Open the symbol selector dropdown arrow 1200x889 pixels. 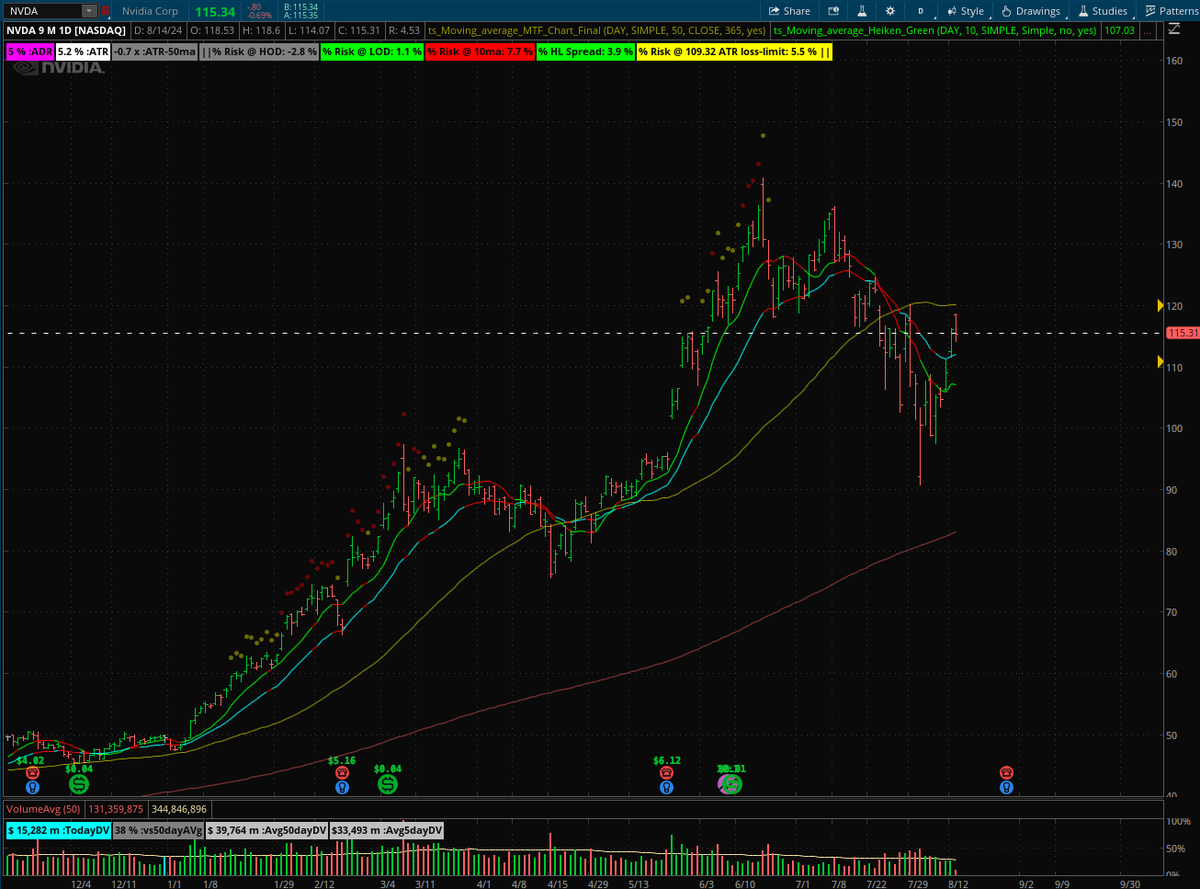(89, 11)
